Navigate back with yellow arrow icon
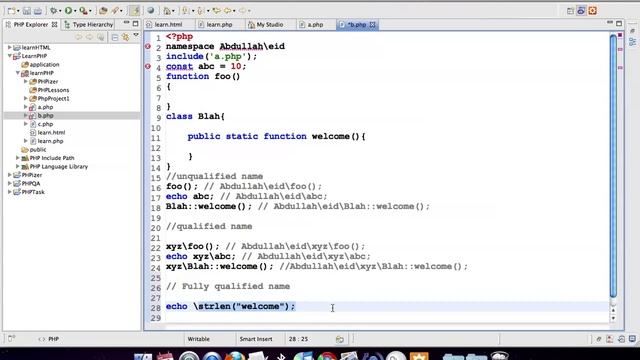 point(228,11)
